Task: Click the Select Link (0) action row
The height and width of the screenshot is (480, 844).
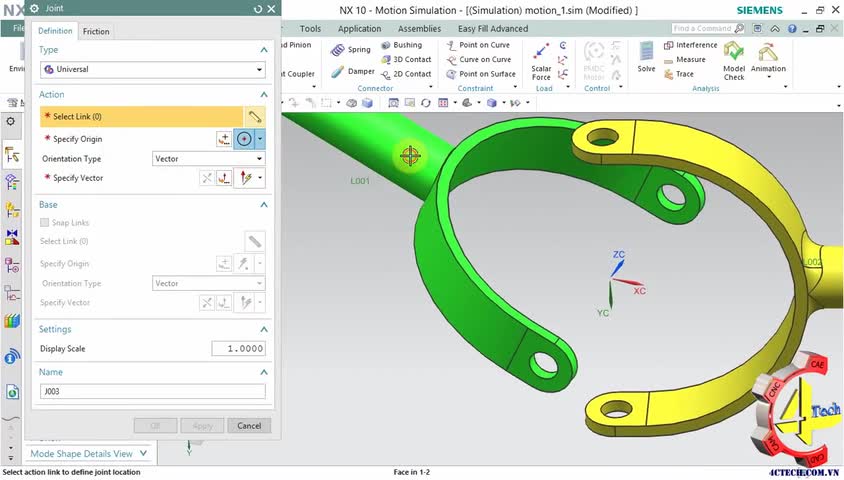Action: pyautogui.click(x=142, y=117)
